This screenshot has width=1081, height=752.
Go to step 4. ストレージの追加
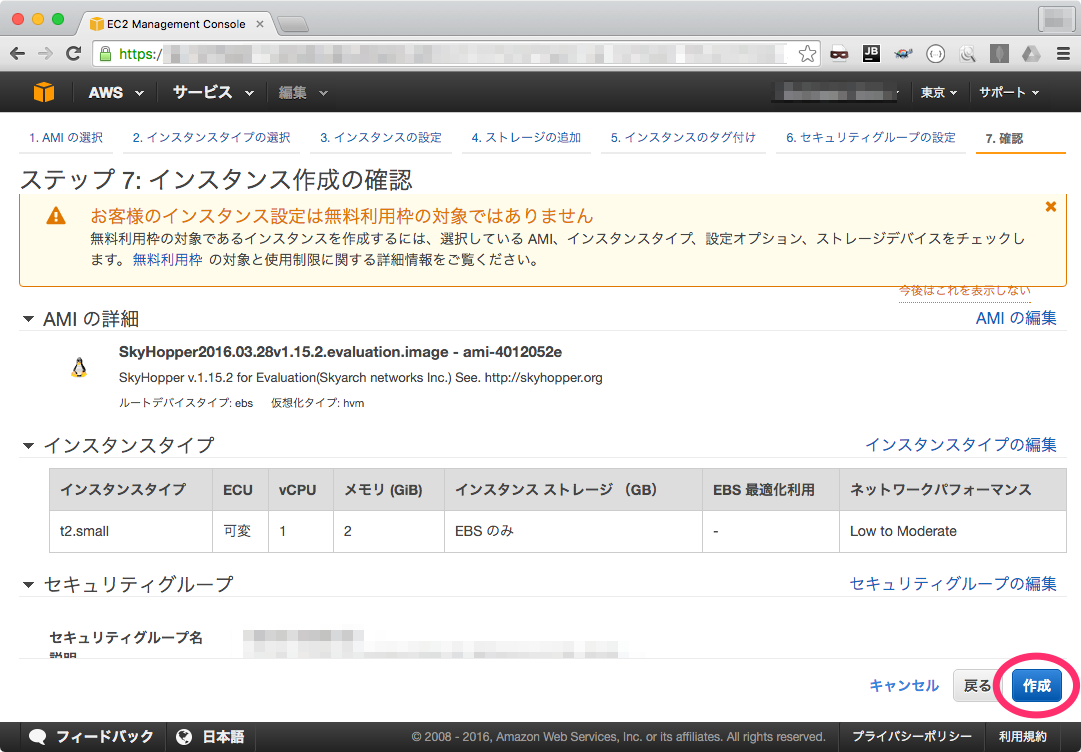tap(526, 138)
